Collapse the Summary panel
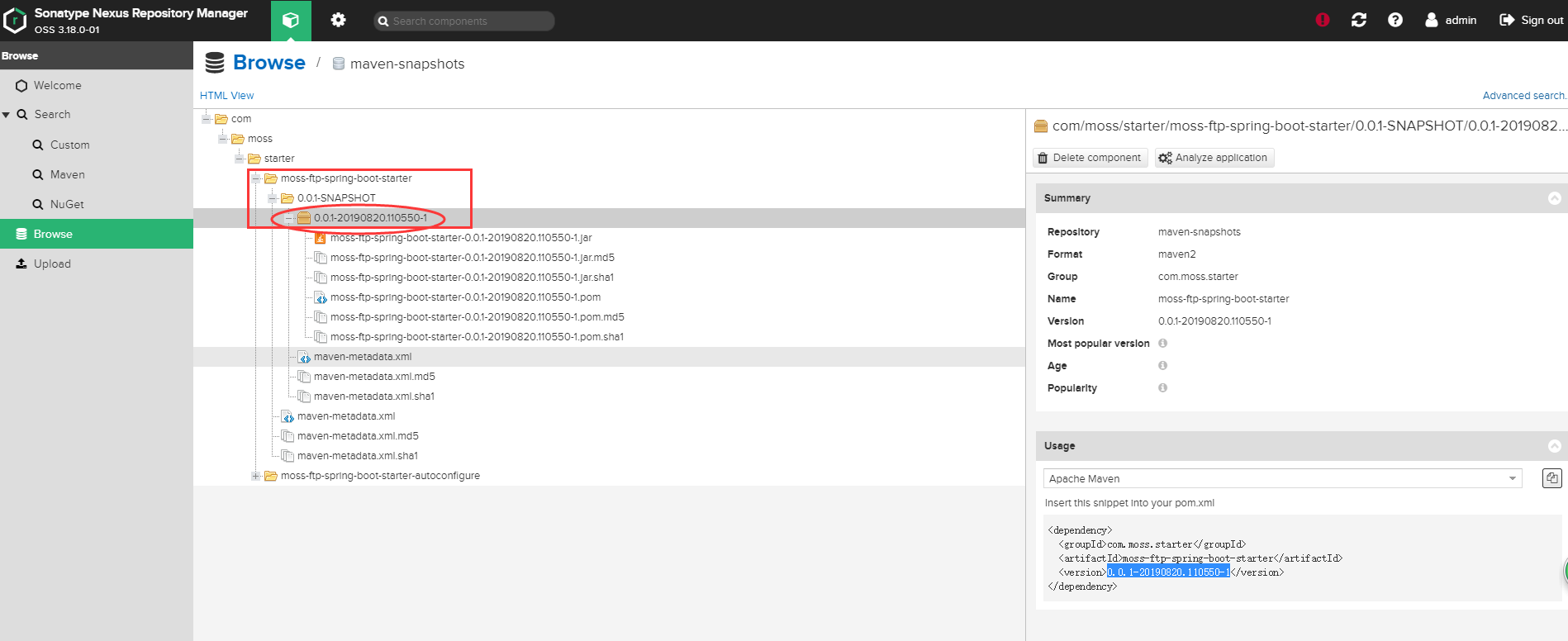 1554,198
